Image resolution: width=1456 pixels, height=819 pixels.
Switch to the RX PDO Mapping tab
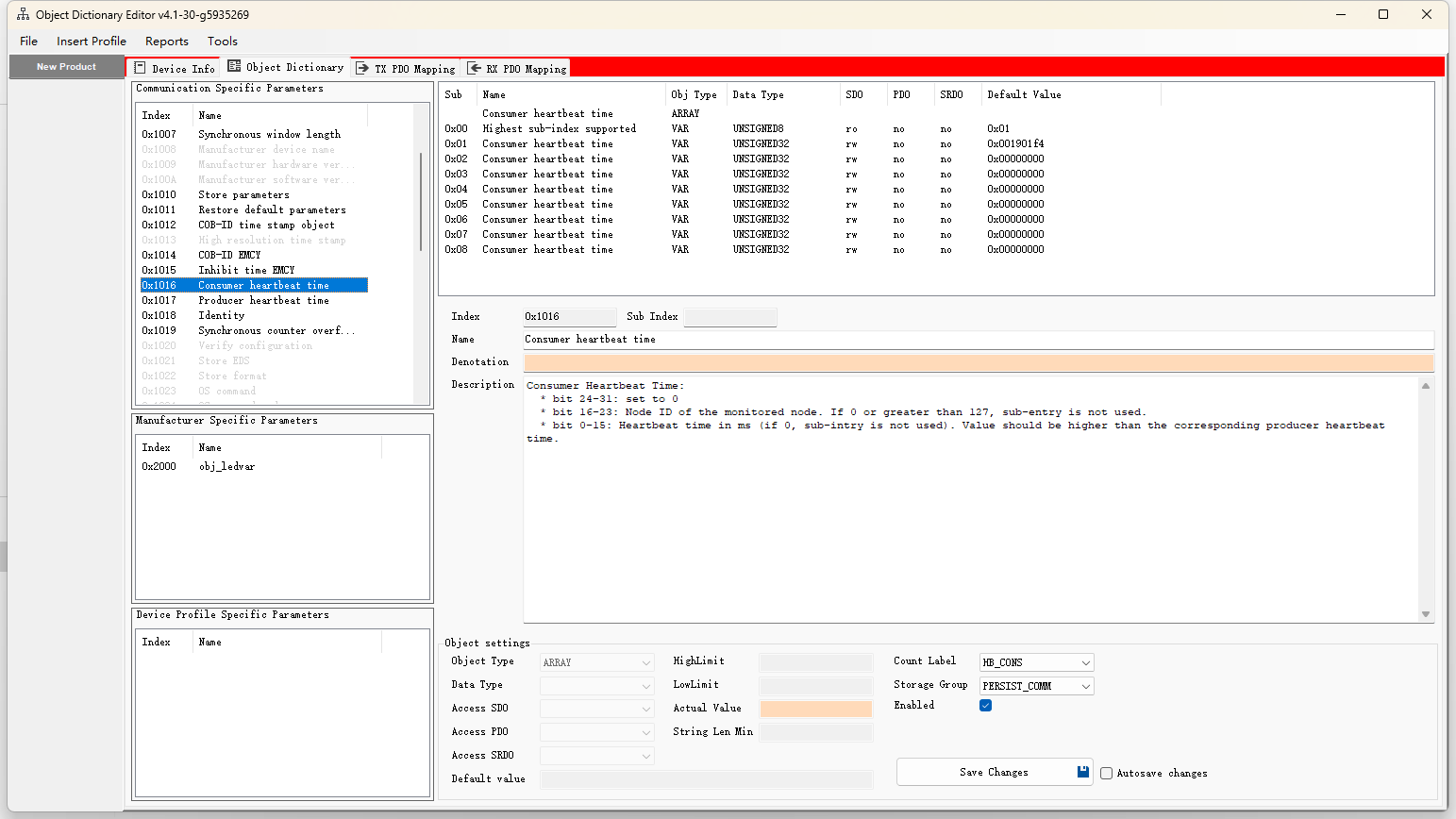(x=518, y=68)
